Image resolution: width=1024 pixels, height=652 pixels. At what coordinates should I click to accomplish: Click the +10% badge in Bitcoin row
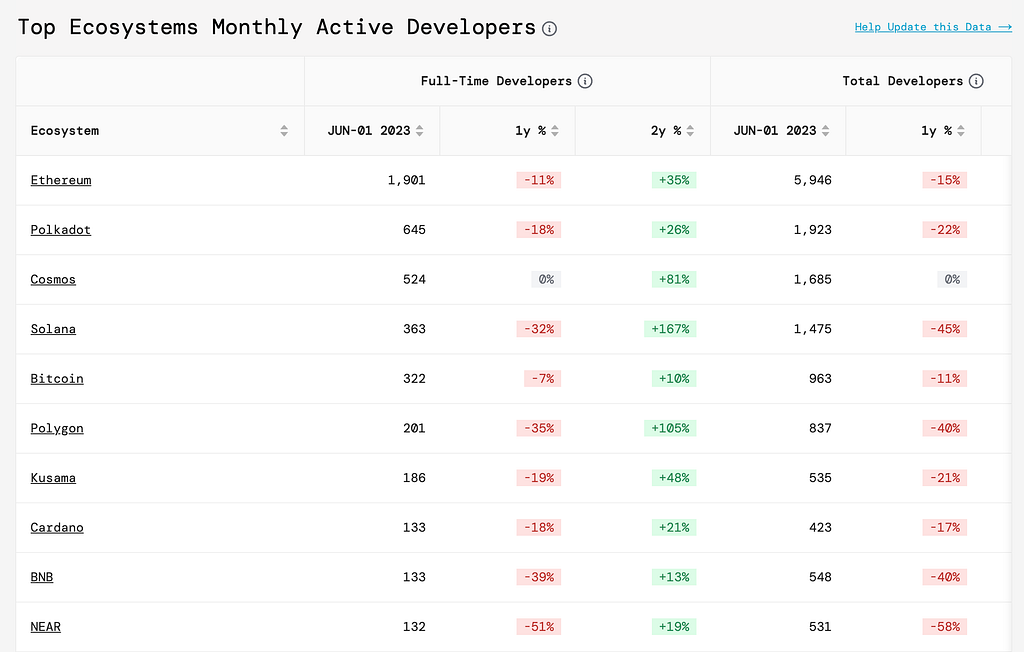coord(674,379)
